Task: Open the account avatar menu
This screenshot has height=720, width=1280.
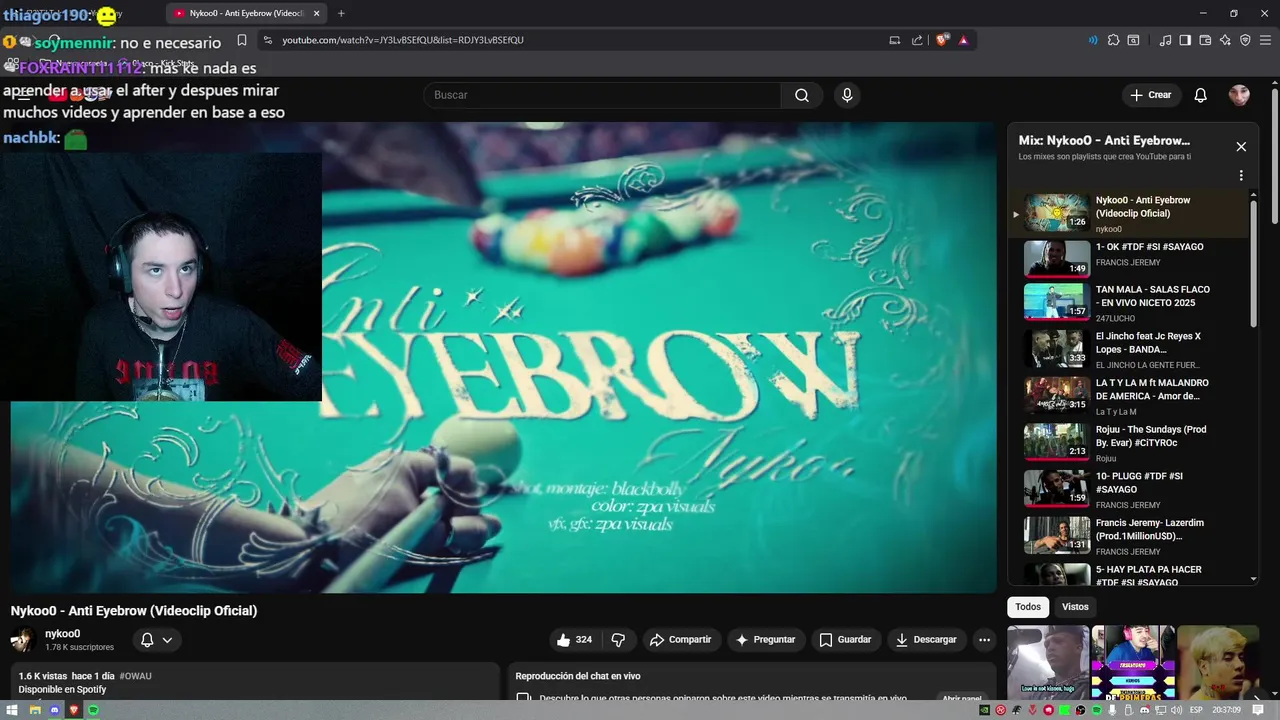Action: [x=1239, y=95]
